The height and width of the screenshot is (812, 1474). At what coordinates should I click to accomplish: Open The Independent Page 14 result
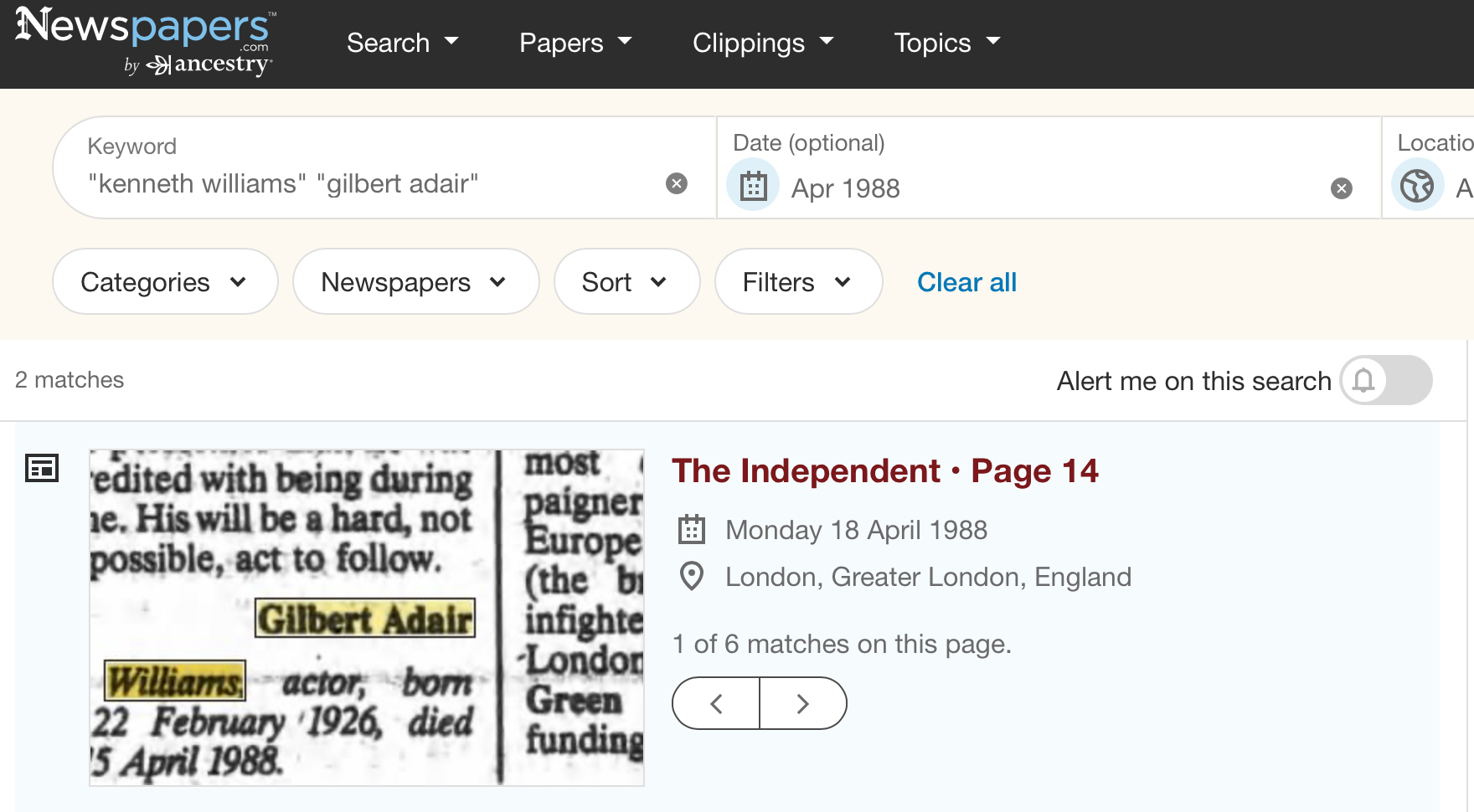(x=884, y=471)
